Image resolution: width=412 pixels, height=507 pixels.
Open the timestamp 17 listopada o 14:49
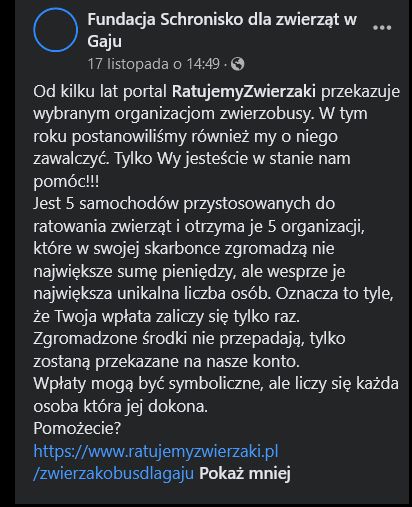pyautogui.click(x=154, y=64)
